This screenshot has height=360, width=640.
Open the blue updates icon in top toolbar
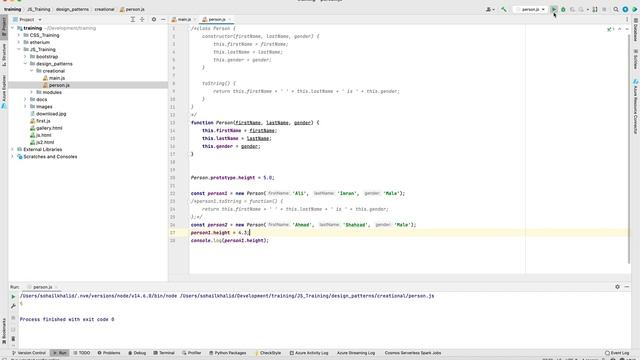click(x=625, y=9)
